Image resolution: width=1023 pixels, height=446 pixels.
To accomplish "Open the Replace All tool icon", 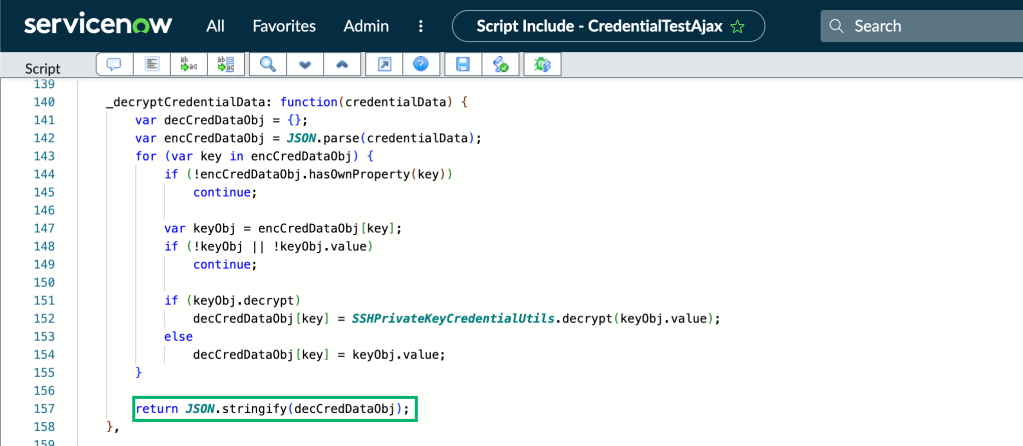I will pyautogui.click(x=226, y=65).
